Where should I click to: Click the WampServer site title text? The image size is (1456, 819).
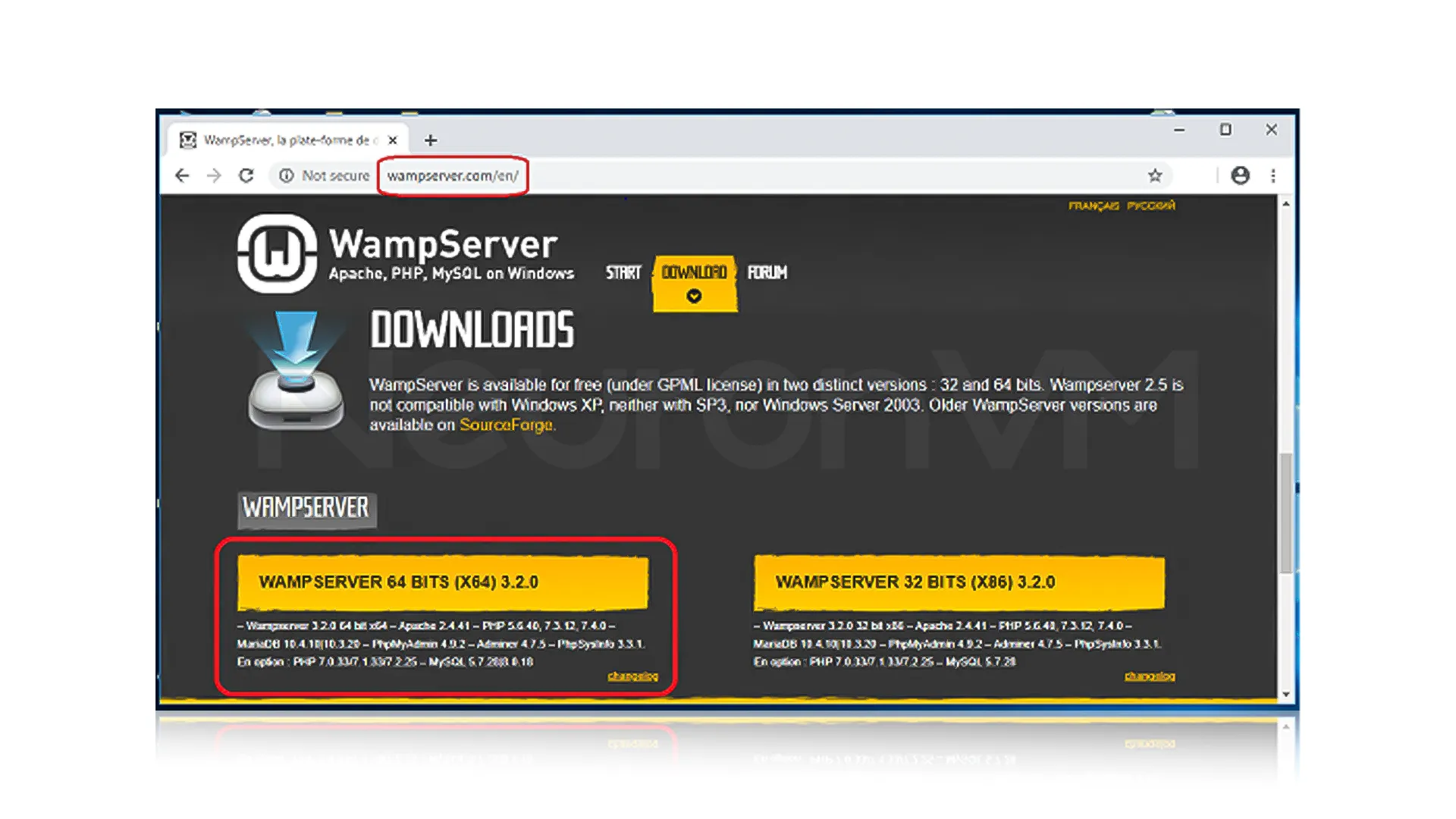click(443, 244)
